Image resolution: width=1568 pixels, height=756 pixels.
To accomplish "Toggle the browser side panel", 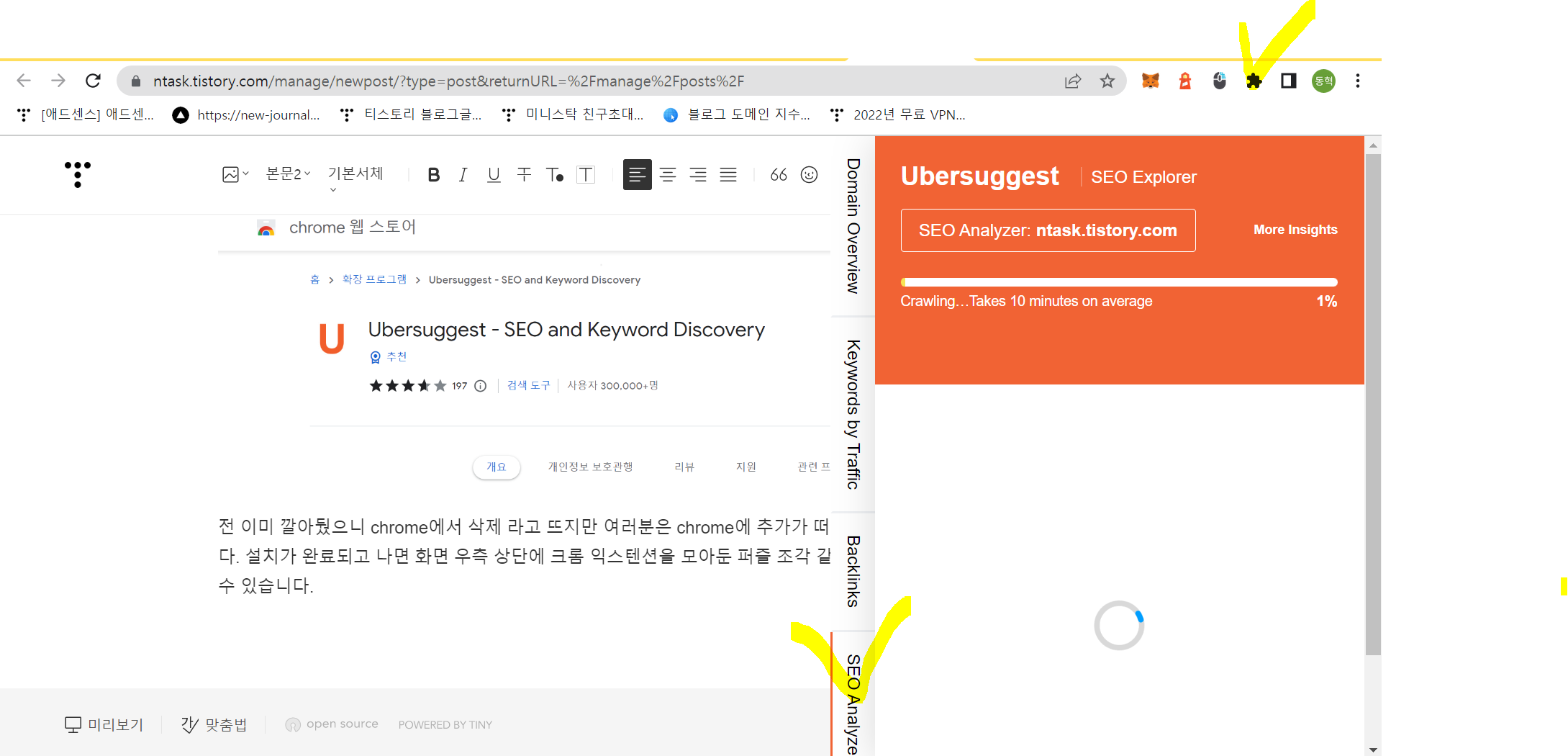I will point(1289,81).
